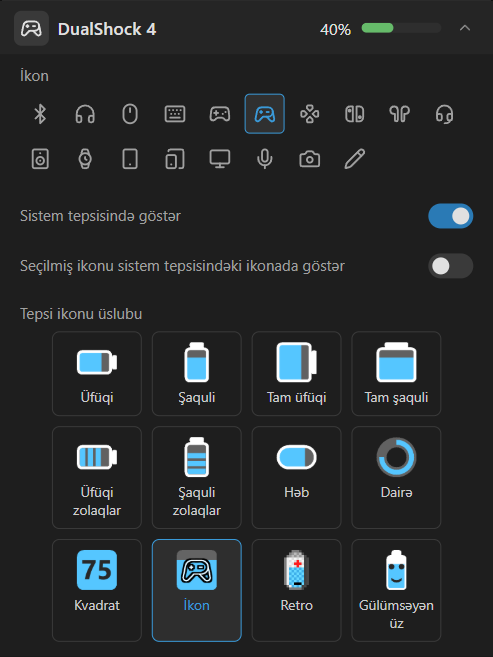This screenshot has width=493, height=657.
Task: Pick the Şaquli zolaqlar style
Action: point(196,477)
